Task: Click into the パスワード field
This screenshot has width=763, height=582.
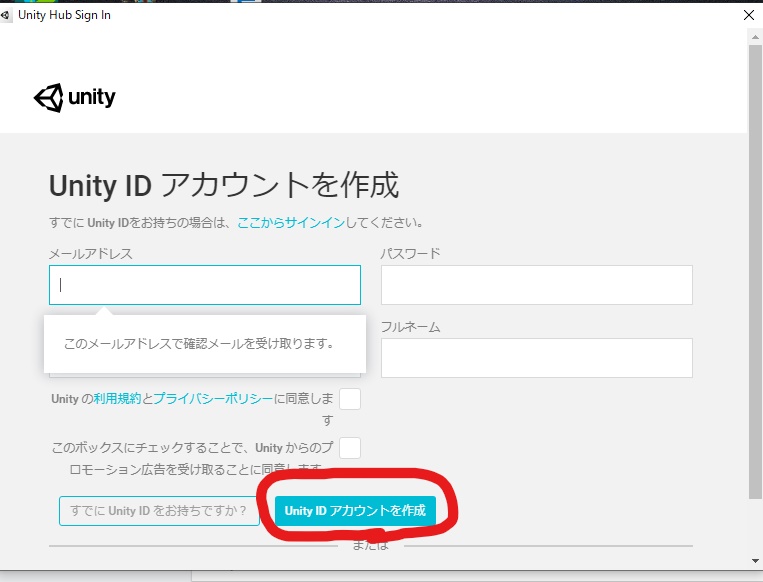Action: coord(537,285)
